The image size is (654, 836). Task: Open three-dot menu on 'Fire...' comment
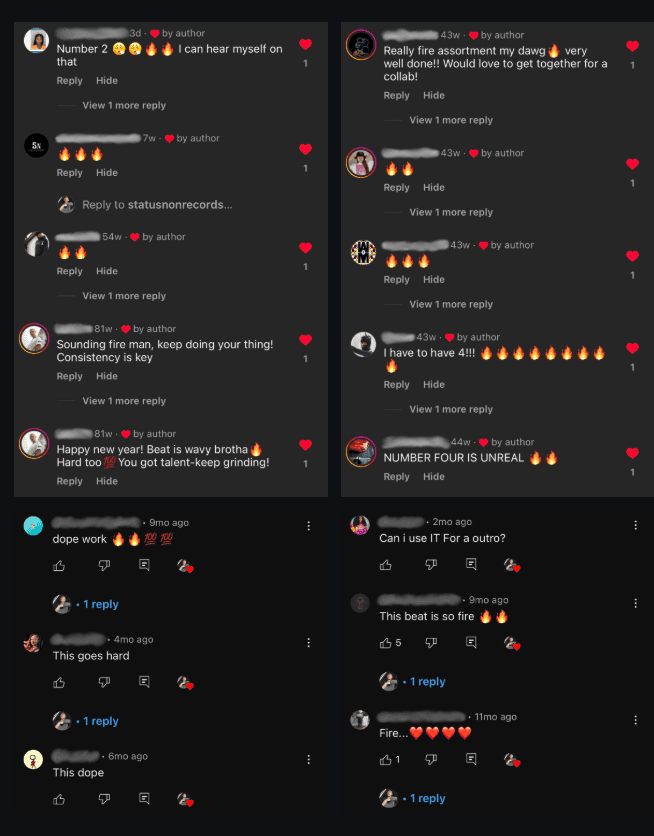point(635,720)
